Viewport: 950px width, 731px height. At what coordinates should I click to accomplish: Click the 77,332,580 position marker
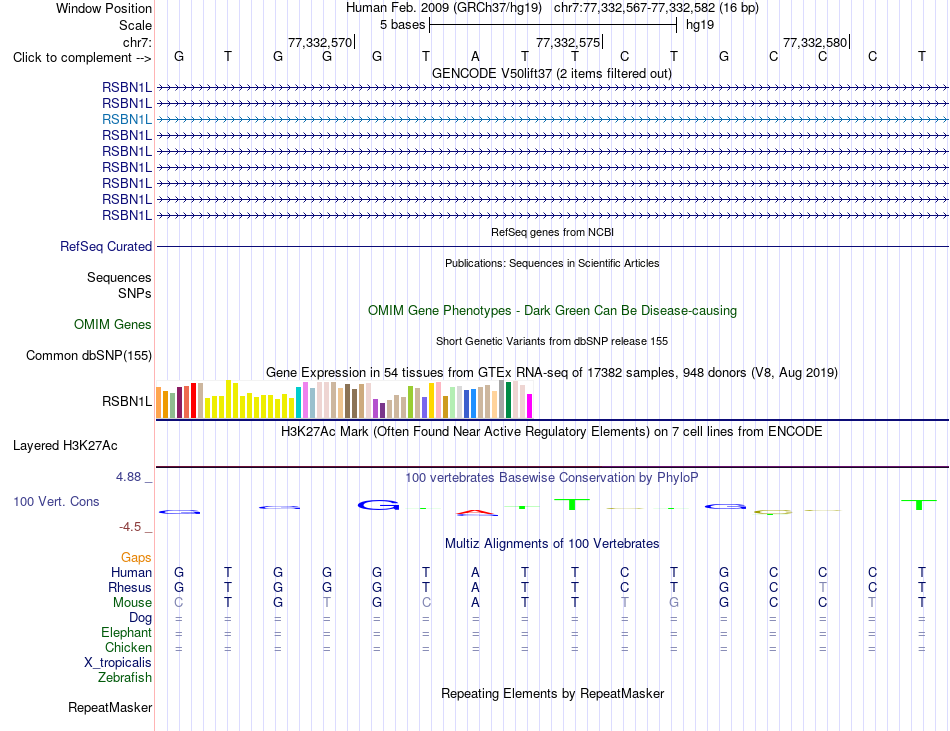[x=815, y=42]
